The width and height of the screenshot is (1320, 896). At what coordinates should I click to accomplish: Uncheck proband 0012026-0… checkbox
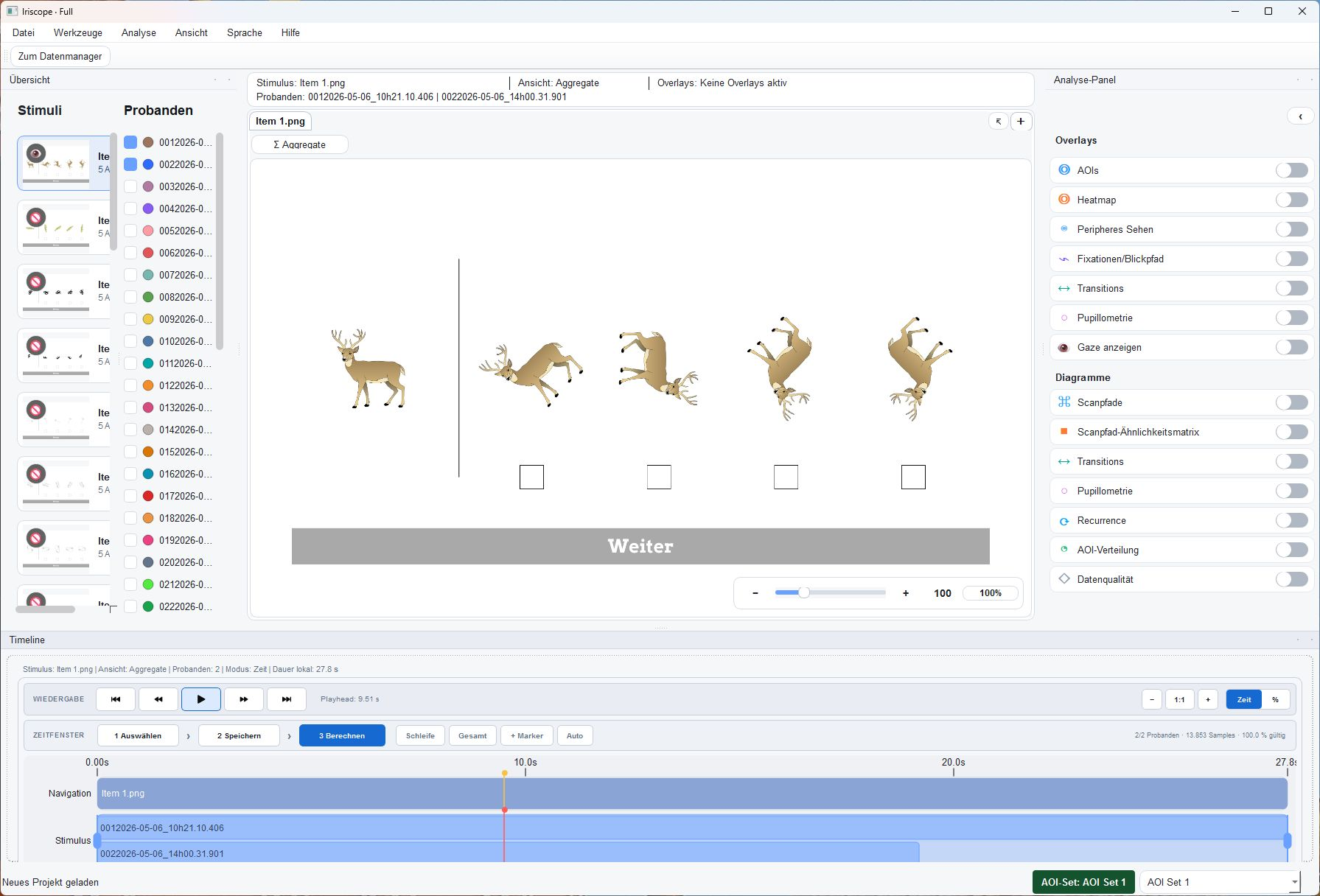click(130, 142)
